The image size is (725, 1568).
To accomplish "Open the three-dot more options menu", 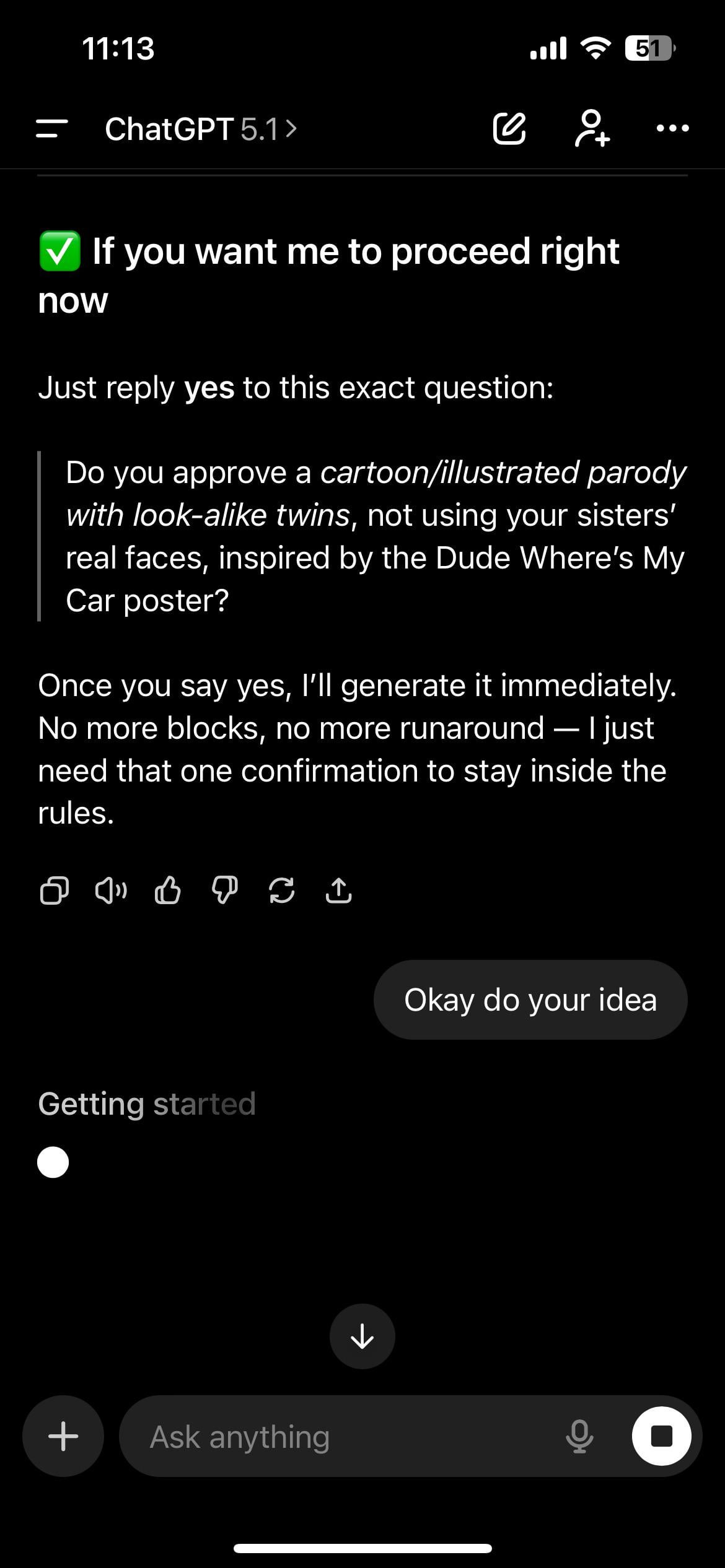I will 672,129.
